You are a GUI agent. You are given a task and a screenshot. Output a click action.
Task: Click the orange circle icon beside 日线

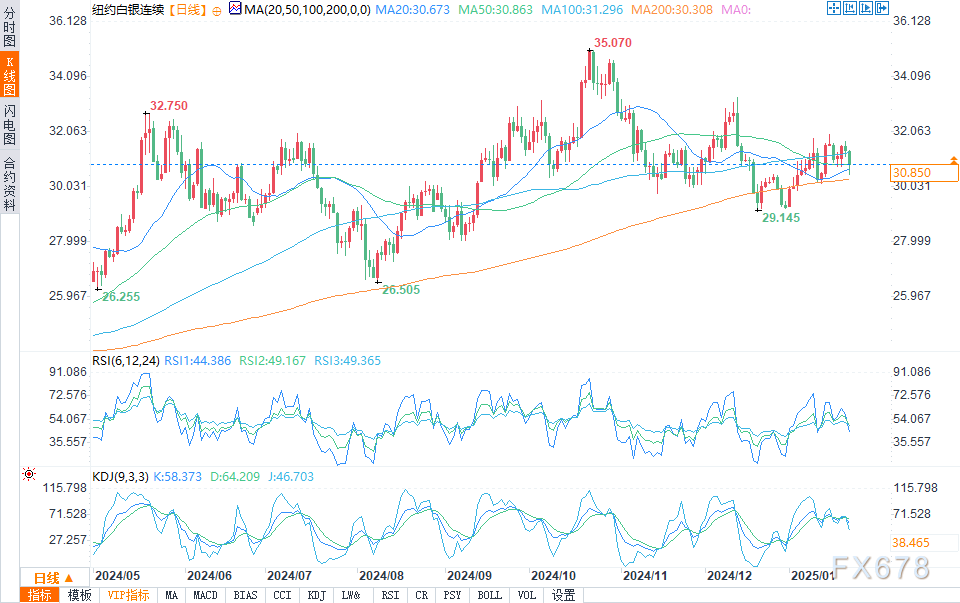pyautogui.click(x=217, y=11)
